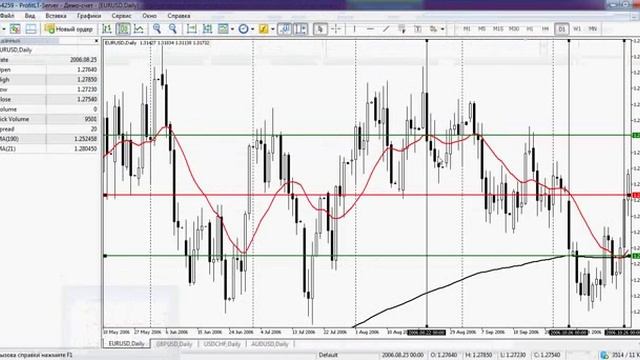Click connection status icon in status bar
The height and width of the screenshot is (360, 640).
(x=605, y=355)
